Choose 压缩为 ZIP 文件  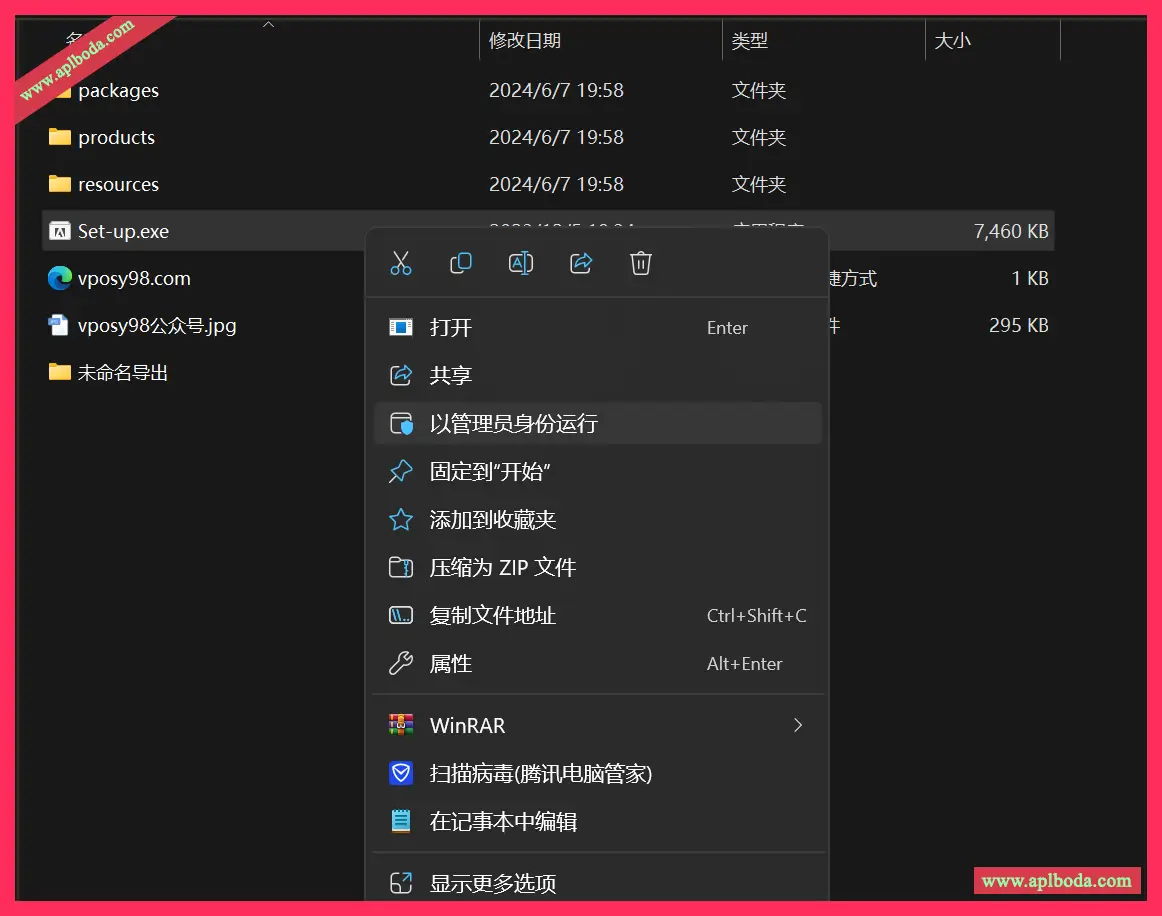pos(502,568)
